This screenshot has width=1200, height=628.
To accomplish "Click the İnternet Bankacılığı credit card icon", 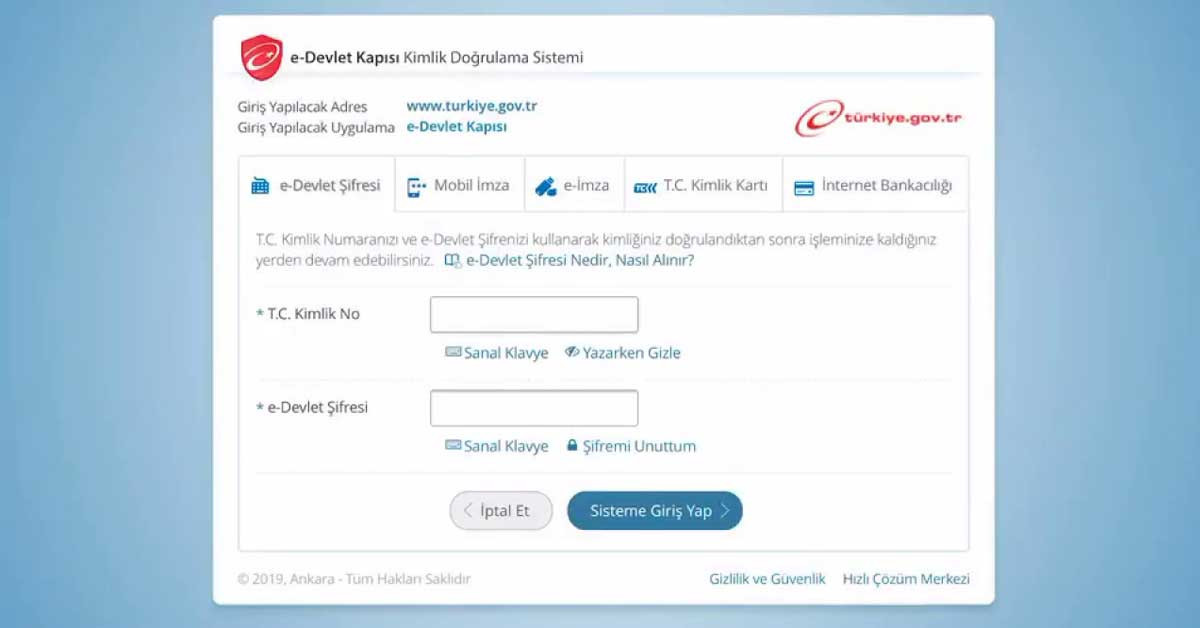I will 804,187.
